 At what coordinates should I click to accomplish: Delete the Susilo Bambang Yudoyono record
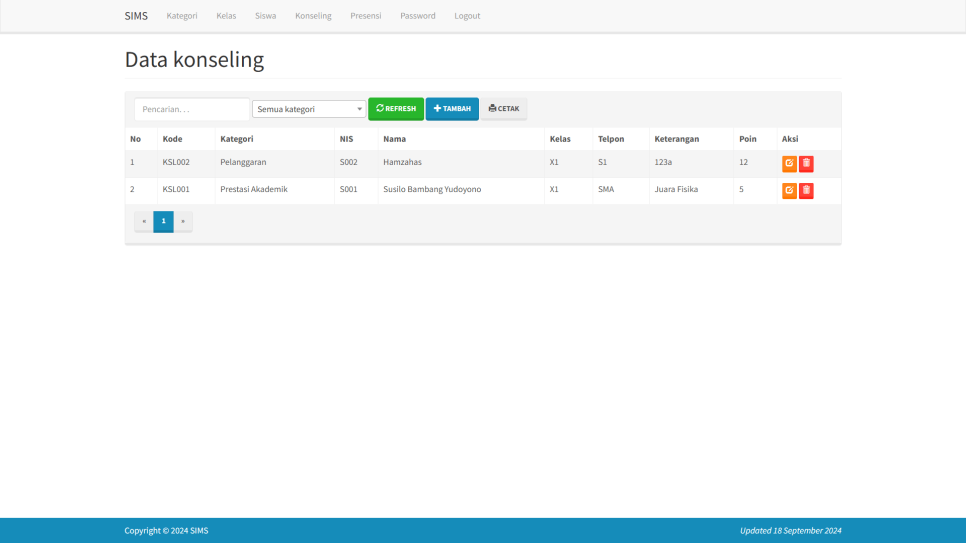point(806,190)
